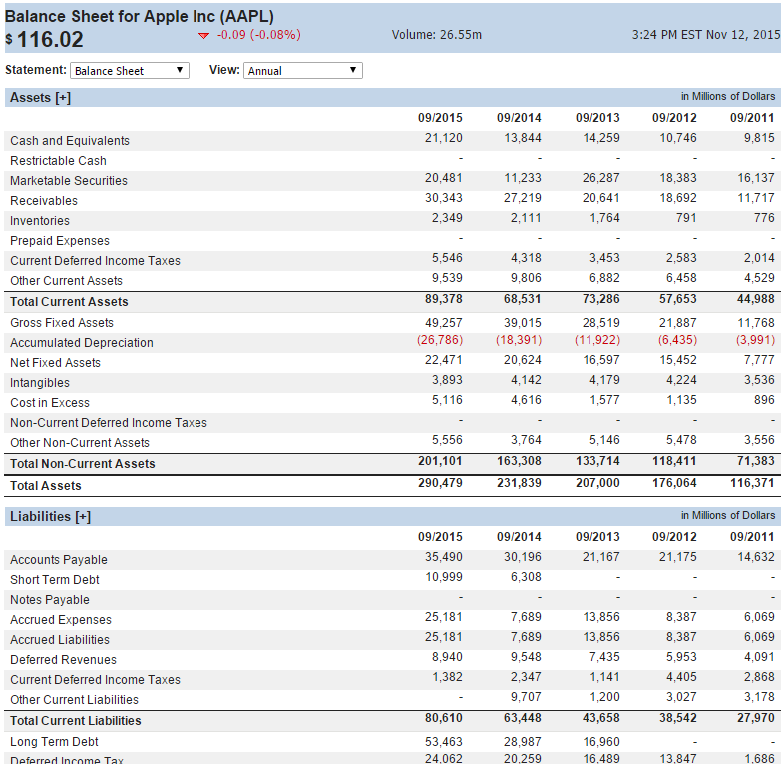The image size is (782, 764).
Task: Click the $116.02 stock price
Action: 44,39
